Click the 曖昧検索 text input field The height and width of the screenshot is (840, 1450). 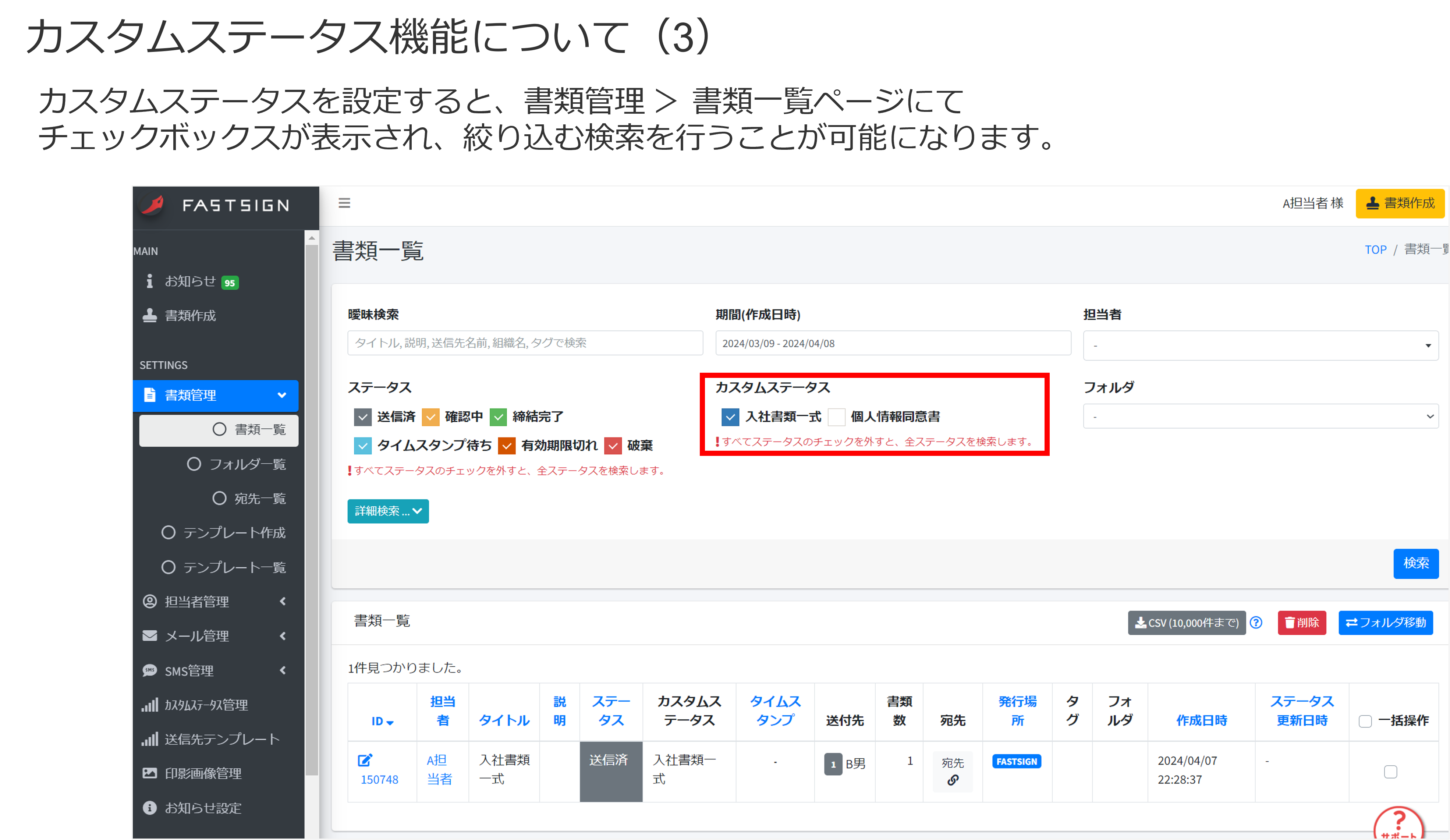click(525, 343)
